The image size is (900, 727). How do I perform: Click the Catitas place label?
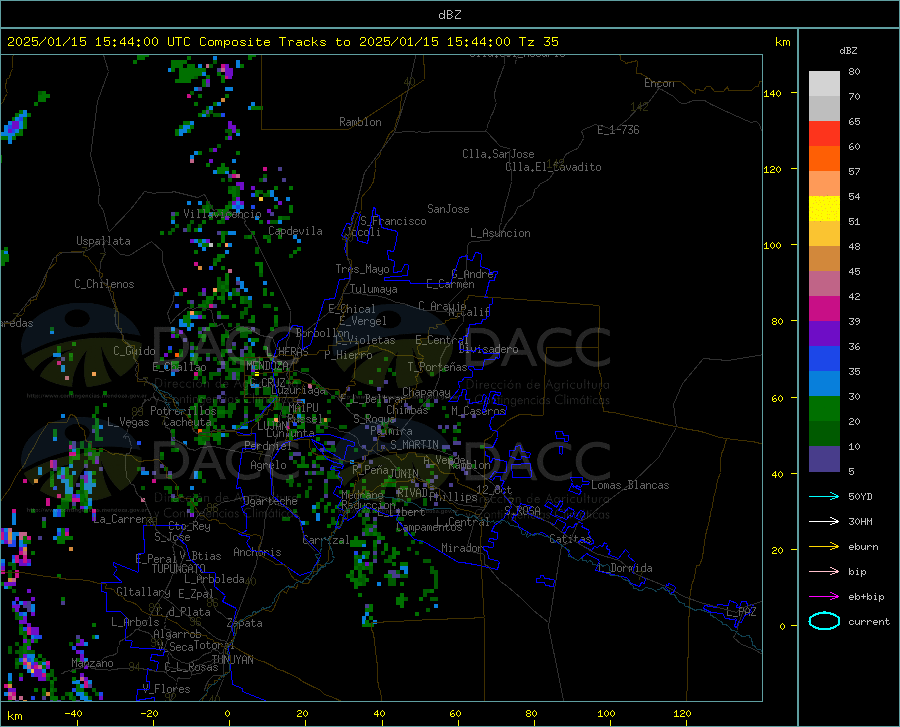click(x=570, y=539)
